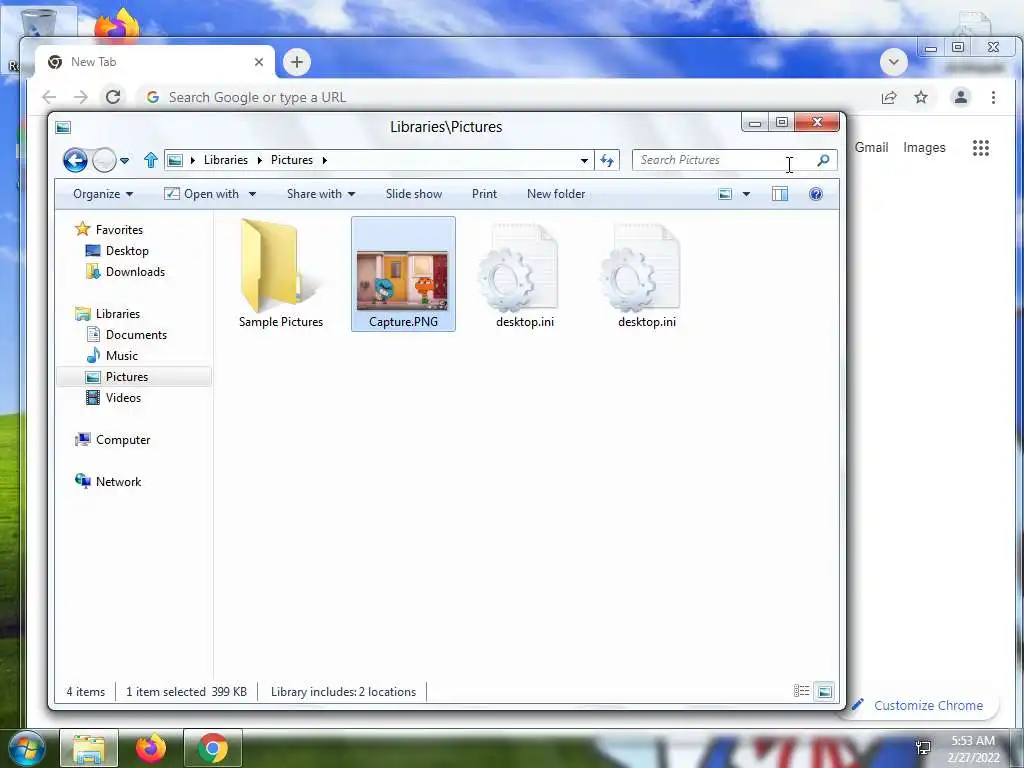Screen dimensions: 1024x768
Task: Open Chrome three-dot menu
Action: 993,97
